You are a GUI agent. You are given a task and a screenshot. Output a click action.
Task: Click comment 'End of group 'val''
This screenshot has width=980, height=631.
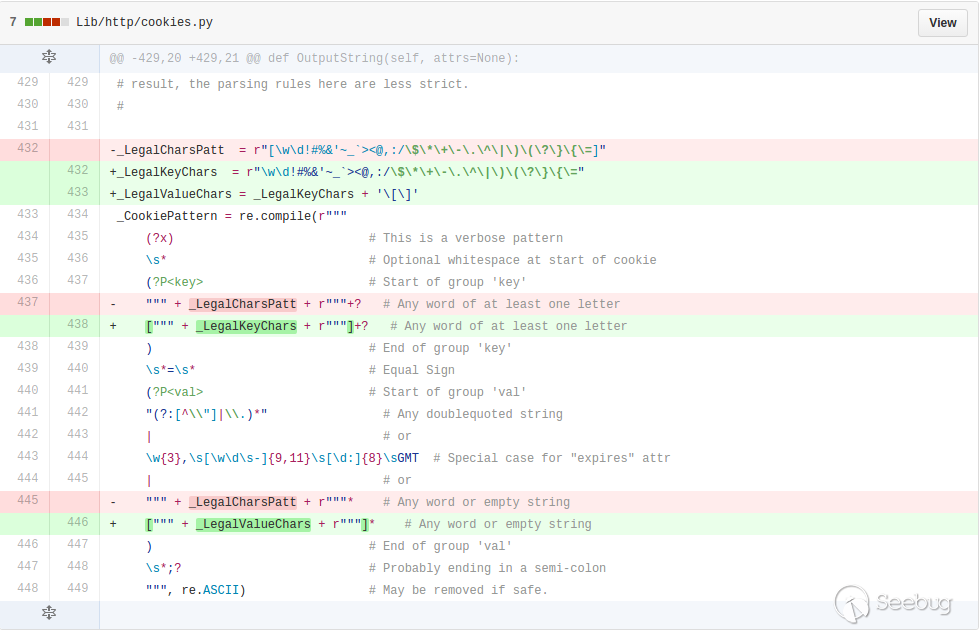[x=440, y=546]
